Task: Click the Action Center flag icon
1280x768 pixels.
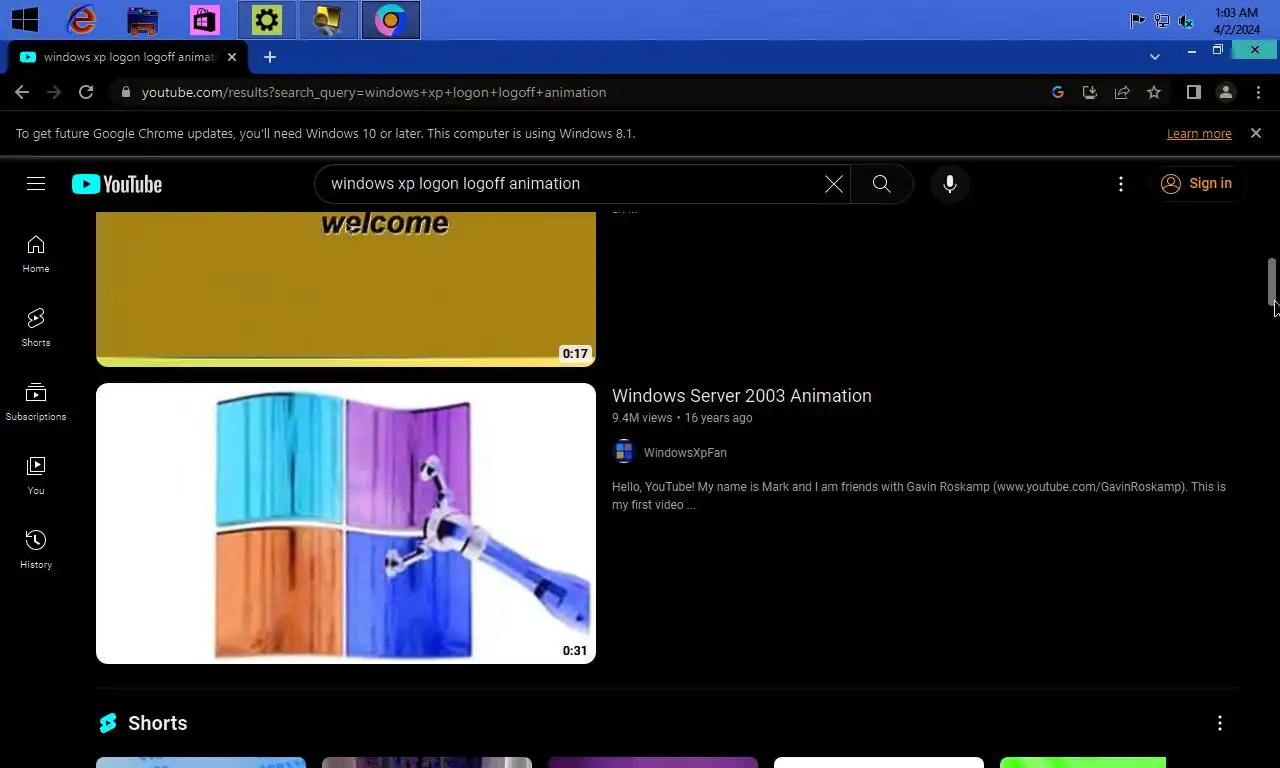Action: point(1137,20)
